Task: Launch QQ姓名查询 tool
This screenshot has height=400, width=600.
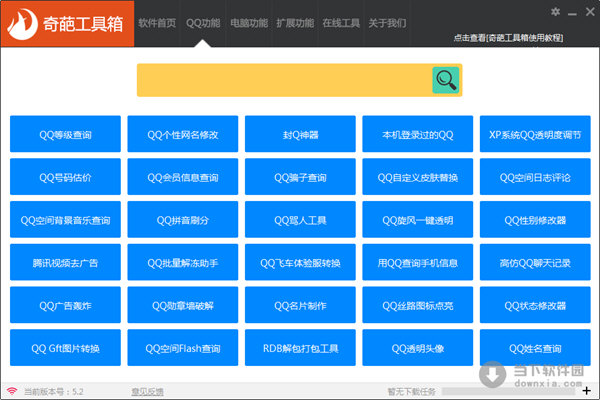Action: 535,348
